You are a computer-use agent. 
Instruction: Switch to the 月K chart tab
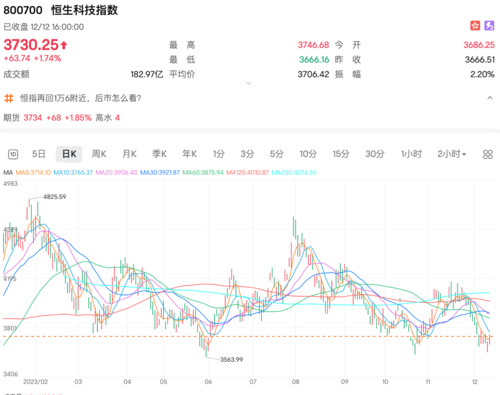pyautogui.click(x=129, y=154)
